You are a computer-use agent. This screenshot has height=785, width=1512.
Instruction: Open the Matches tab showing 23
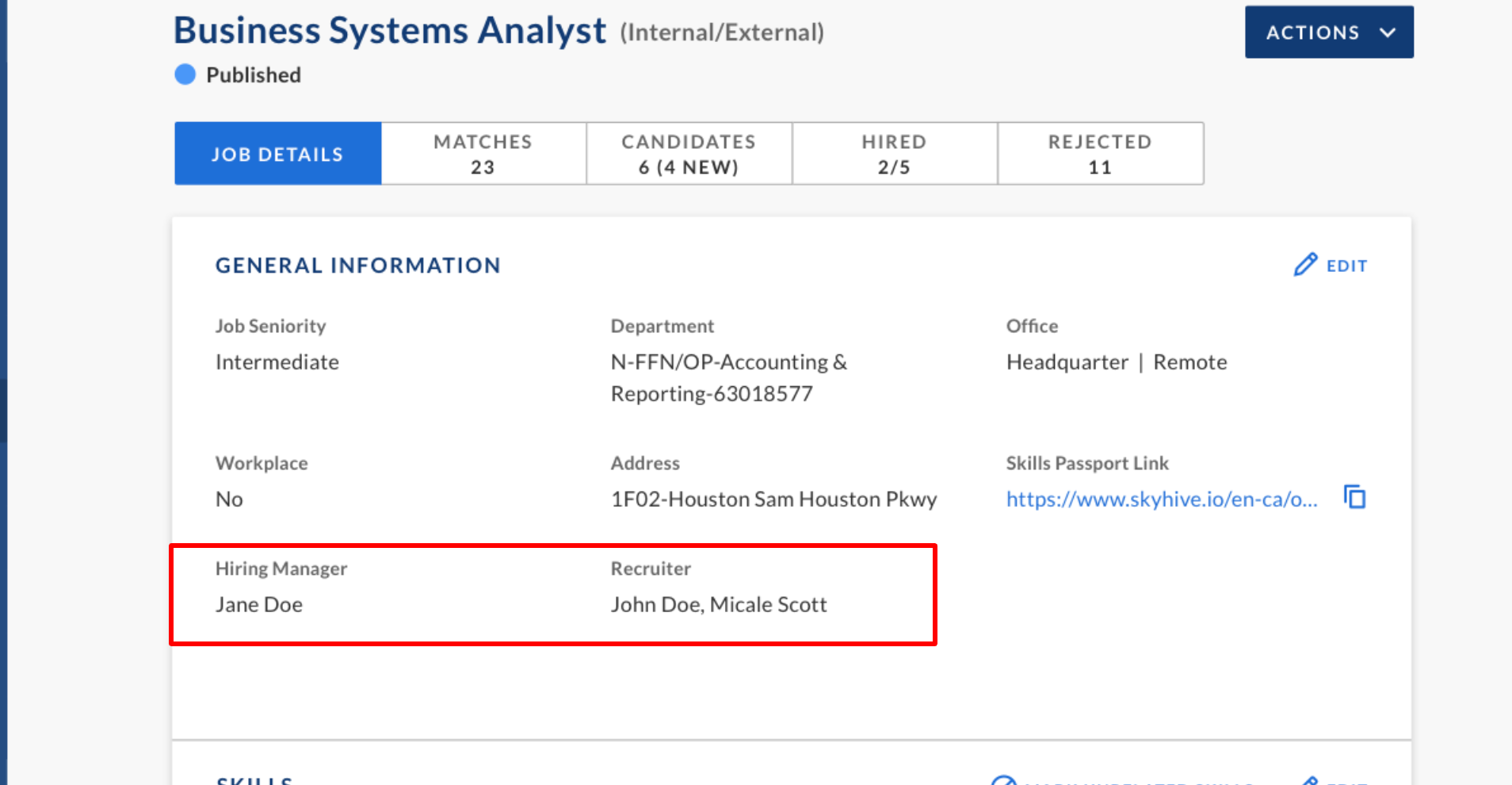click(x=483, y=154)
